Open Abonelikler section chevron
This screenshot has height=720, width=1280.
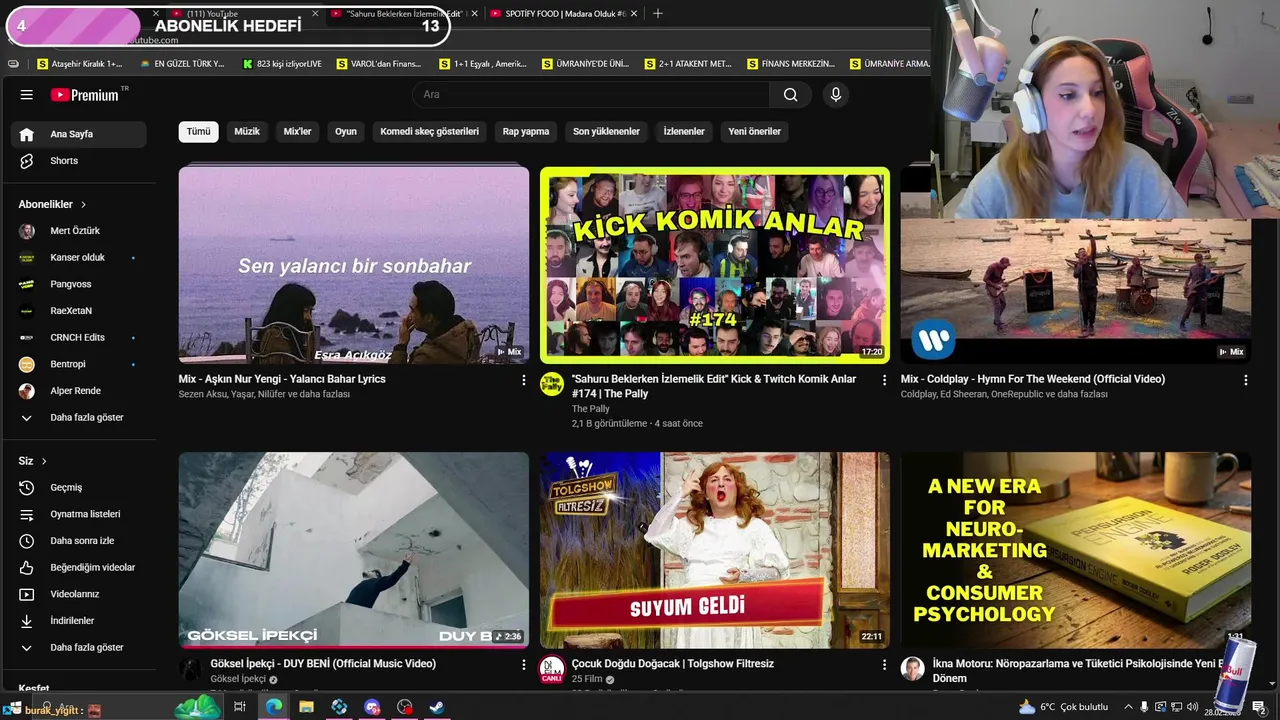[83, 204]
